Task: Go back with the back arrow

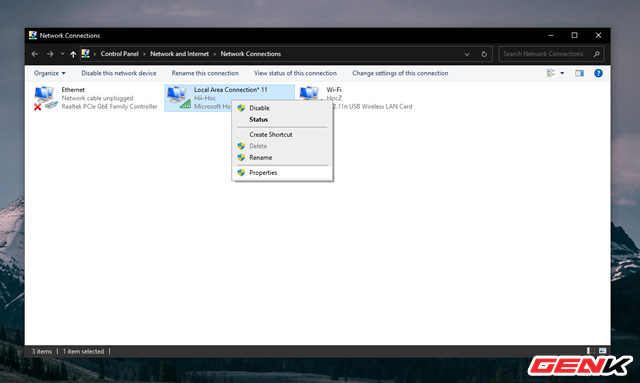Action: (x=35, y=54)
